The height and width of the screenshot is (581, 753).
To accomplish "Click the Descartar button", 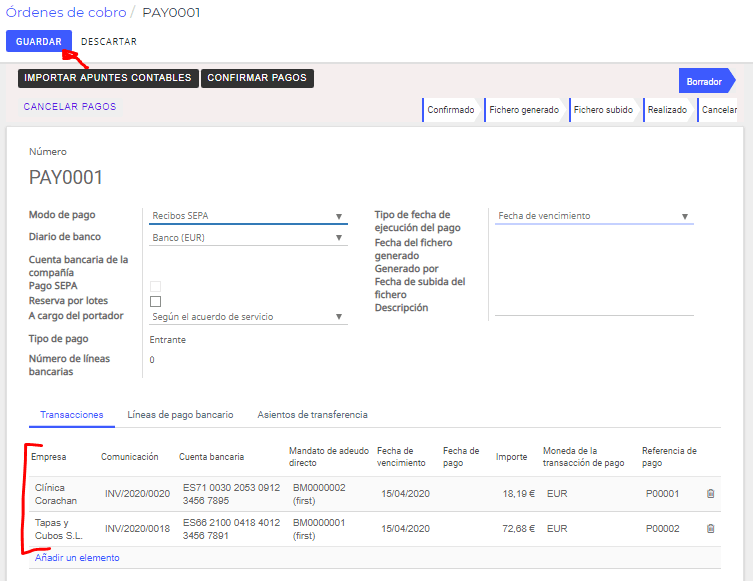I will click(x=109, y=42).
